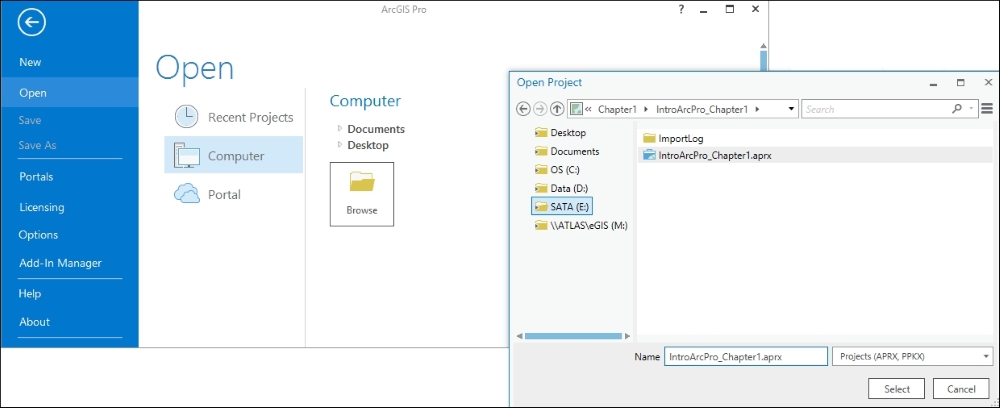The image size is (1000, 408).
Task: Open the Add-In Manager menu item
Action: pyautogui.click(x=60, y=263)
